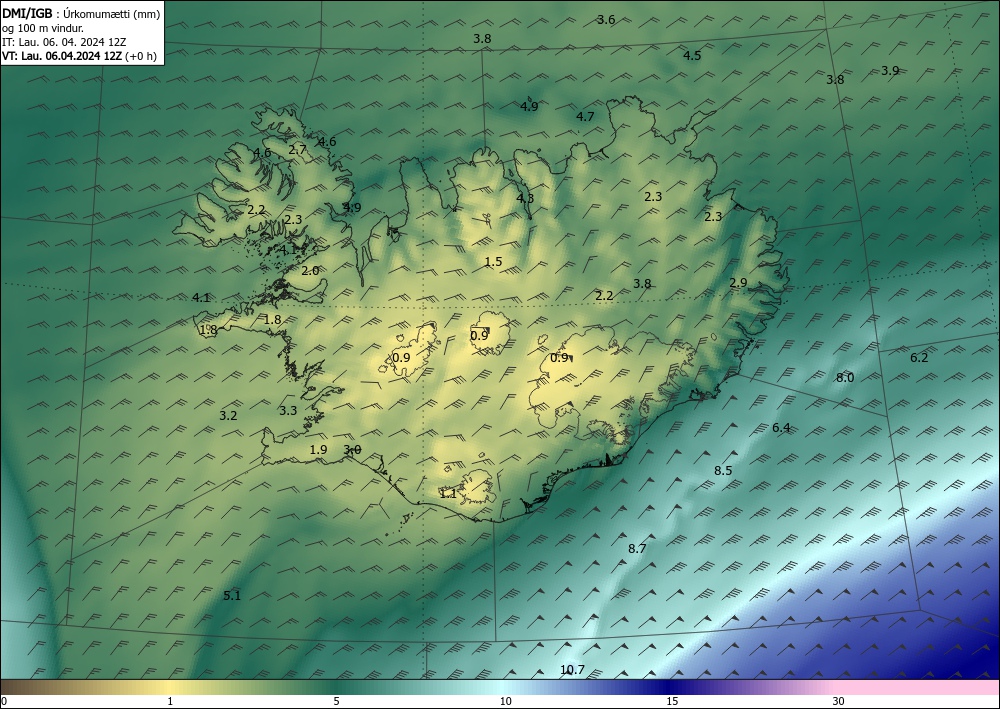Click the 1.1 value near the south glacier
Viewport: 1000px width, 709px height.
[448, 493]
